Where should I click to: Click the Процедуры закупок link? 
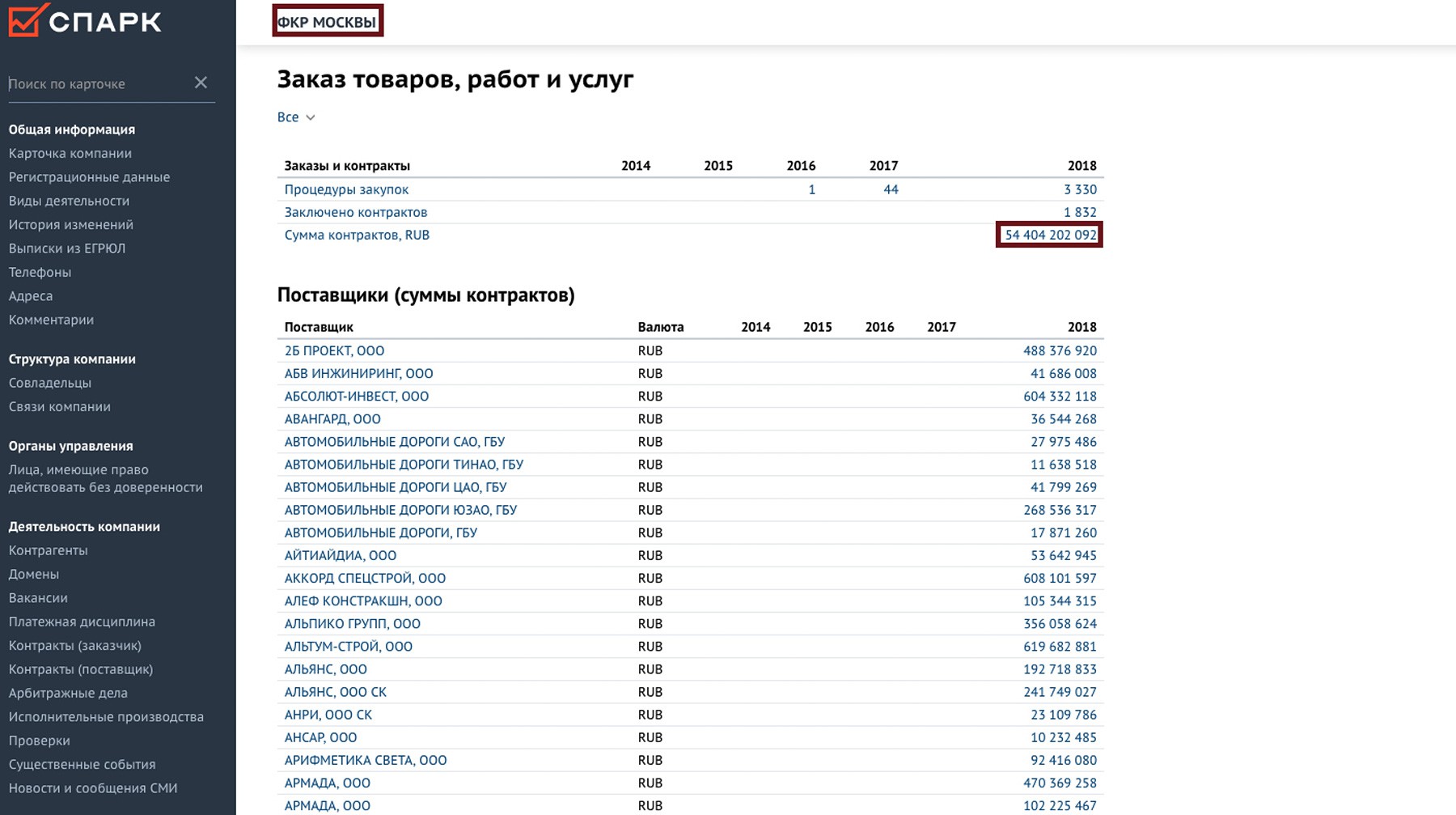pos(346,189)
